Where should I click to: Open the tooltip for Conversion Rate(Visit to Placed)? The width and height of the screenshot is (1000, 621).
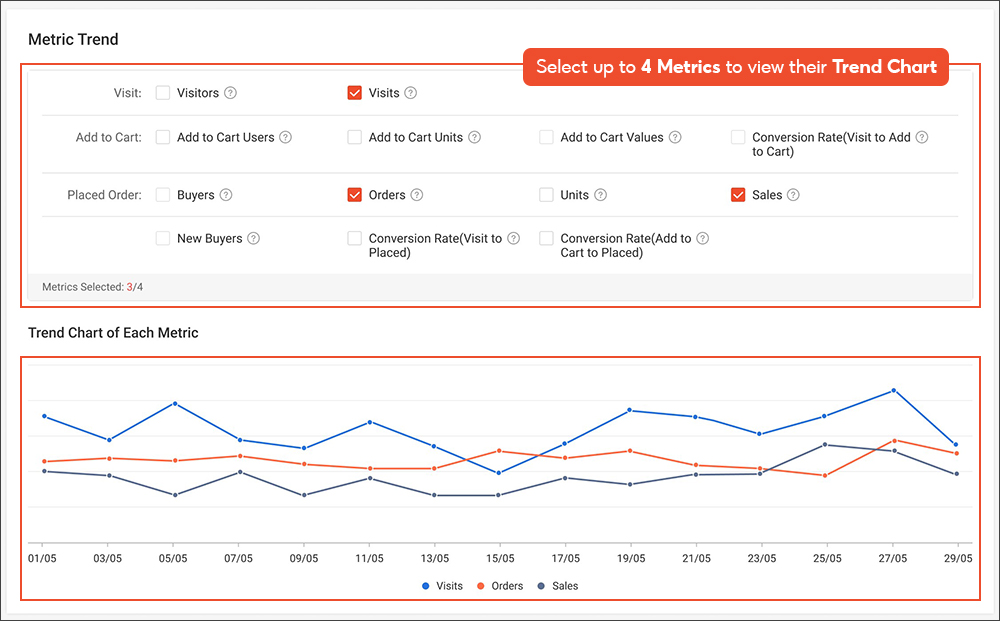pos(513,238)
